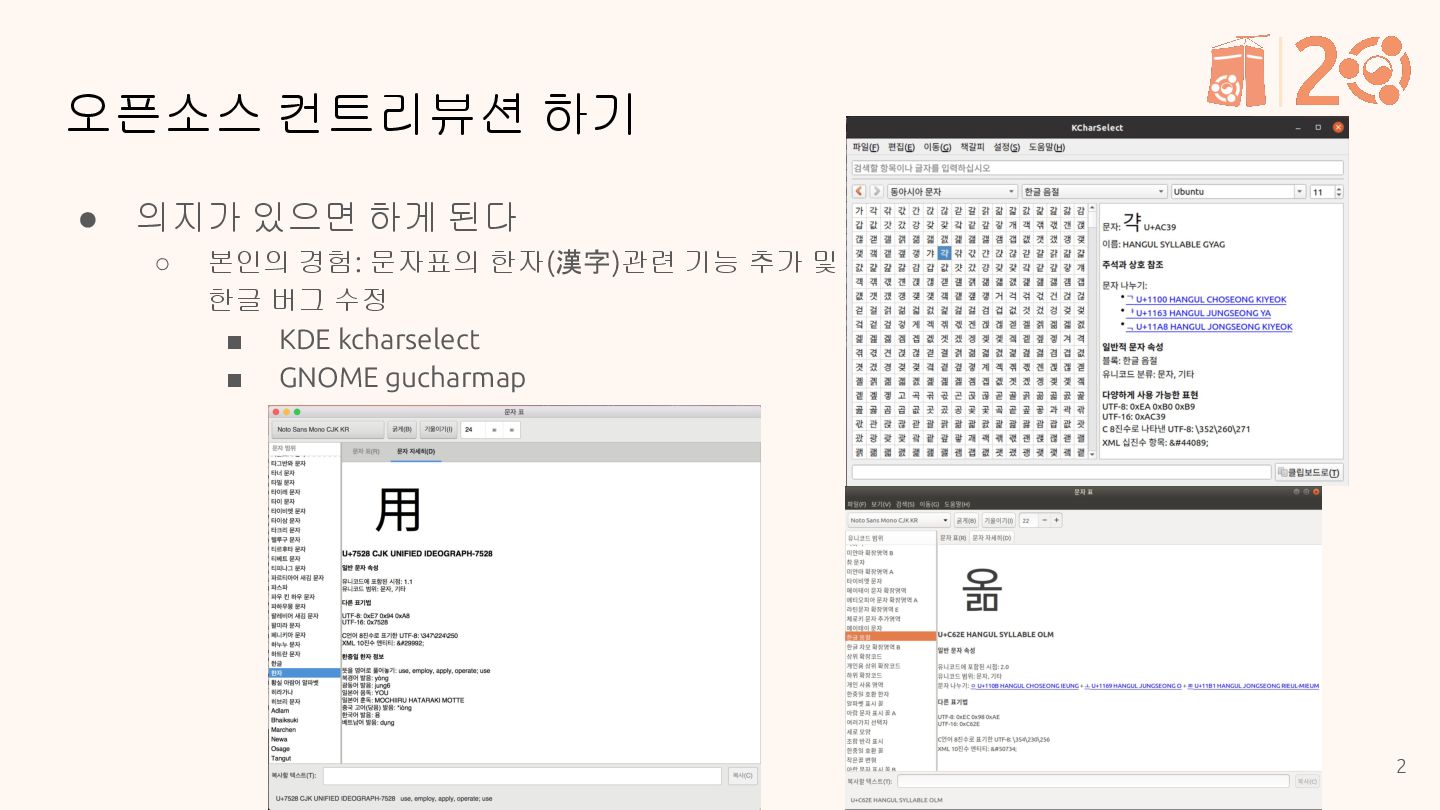Screen dimensions: 1440x810
Task: Increase font size with plus beside 22
Action: 1056,520
